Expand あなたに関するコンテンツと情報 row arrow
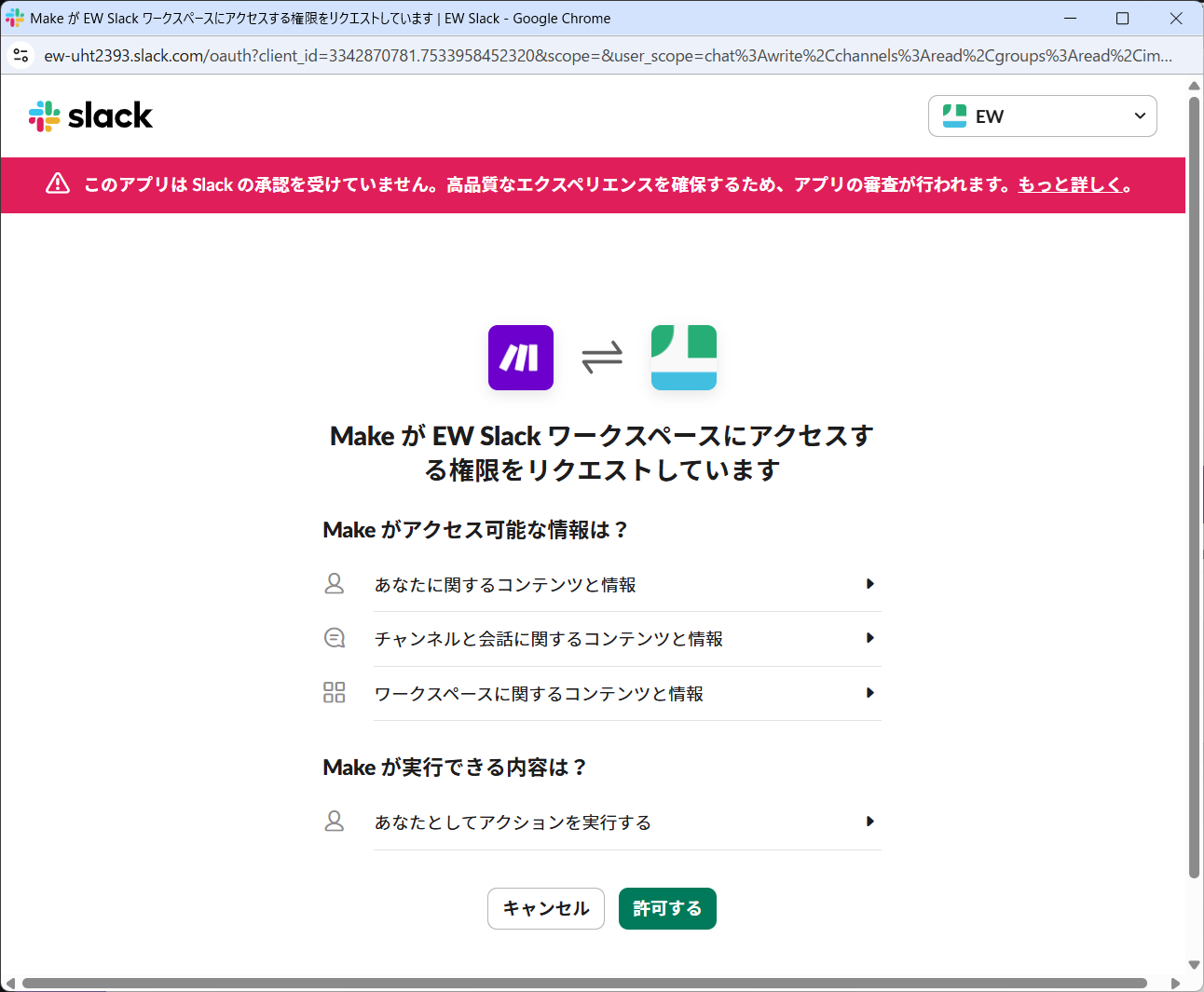Image resolution: width=1204 pixels, height=992 pixels. 869,584
